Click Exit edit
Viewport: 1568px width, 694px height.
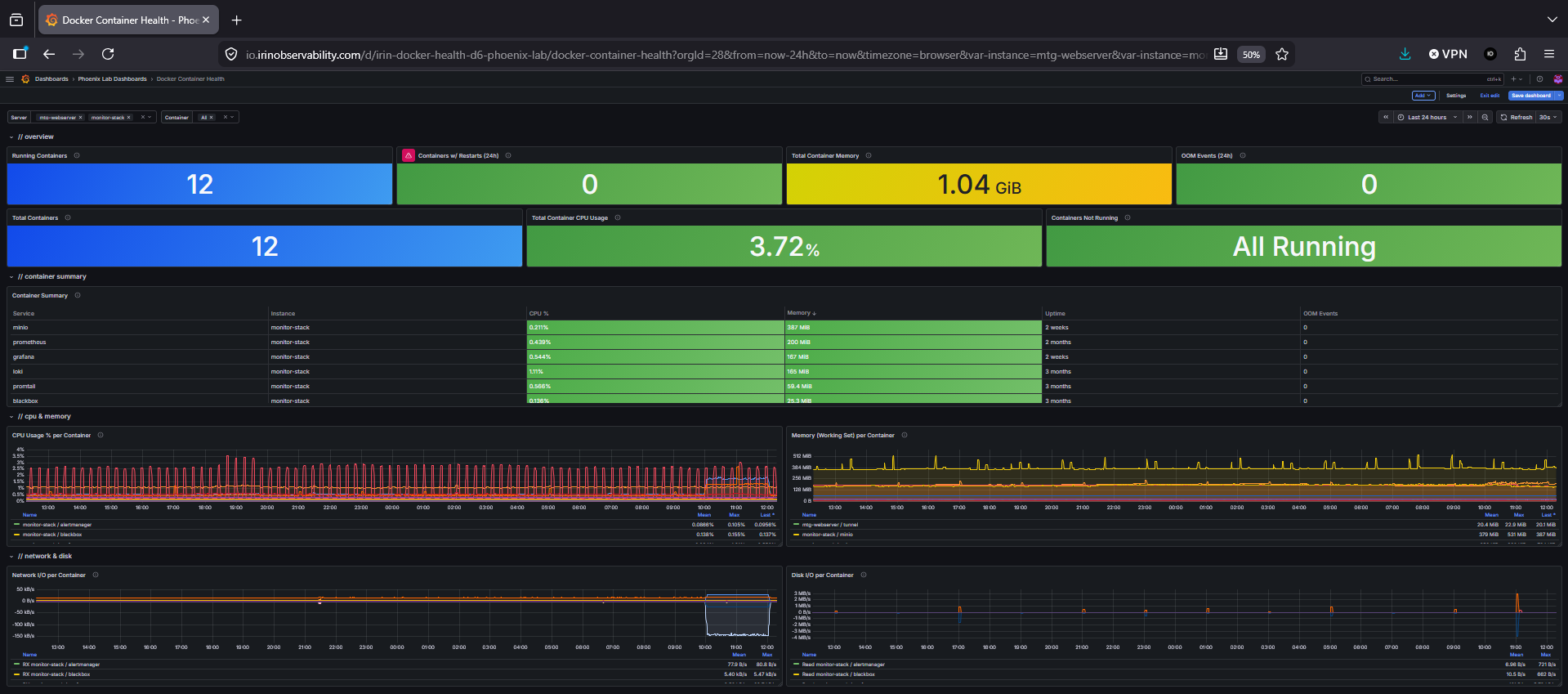[1490, 96]
